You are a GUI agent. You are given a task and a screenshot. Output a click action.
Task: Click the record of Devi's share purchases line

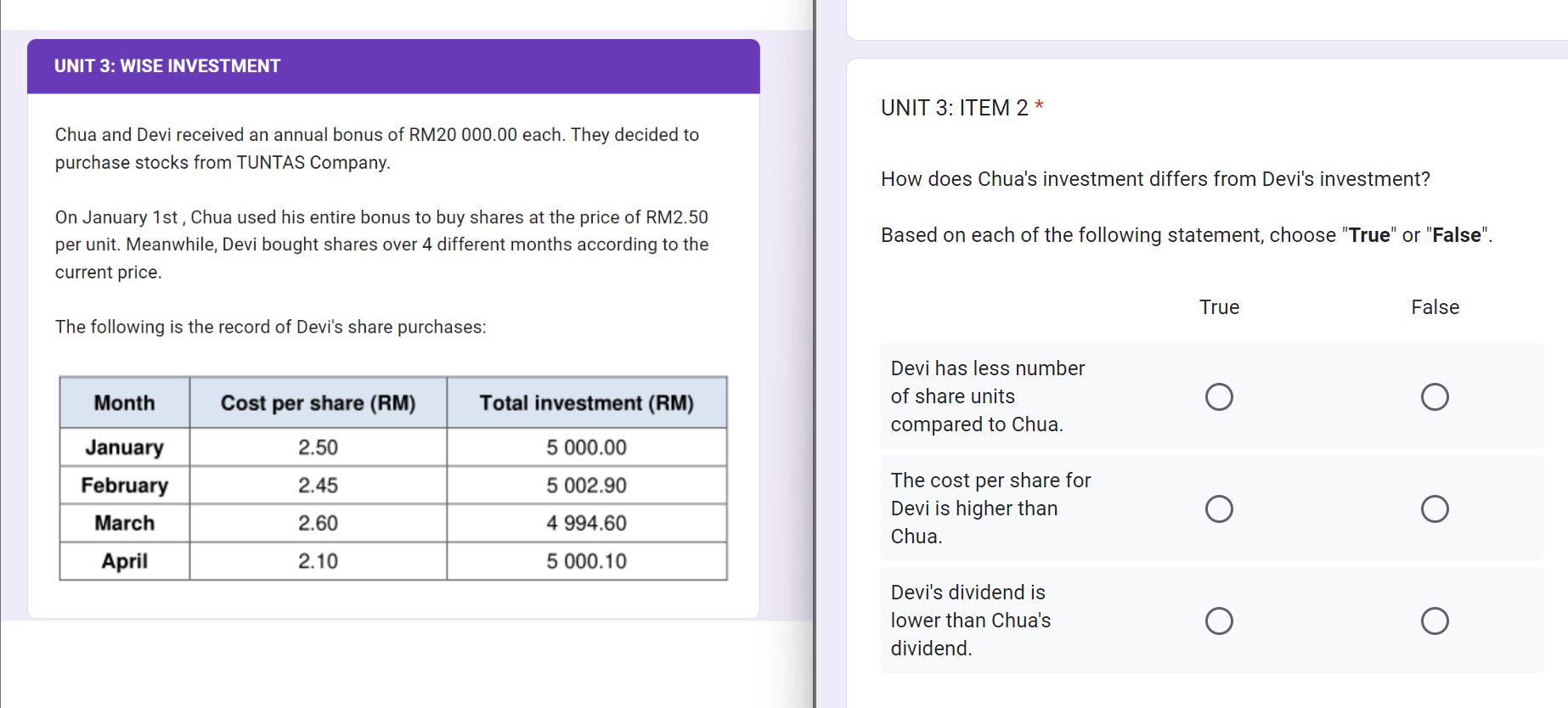pos(271,327)
